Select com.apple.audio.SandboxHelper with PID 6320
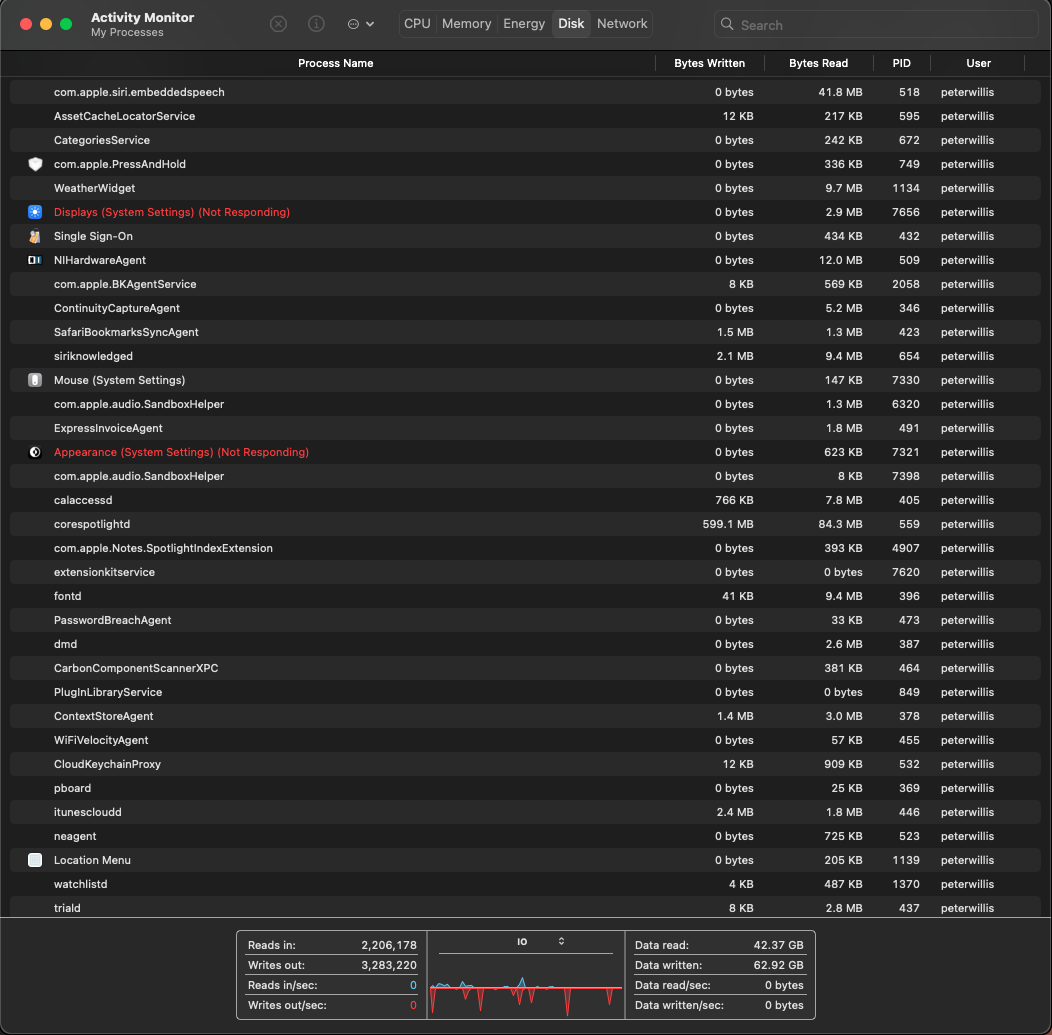The height and width of the screenshot is (1035, 1052). pos(525,404)
